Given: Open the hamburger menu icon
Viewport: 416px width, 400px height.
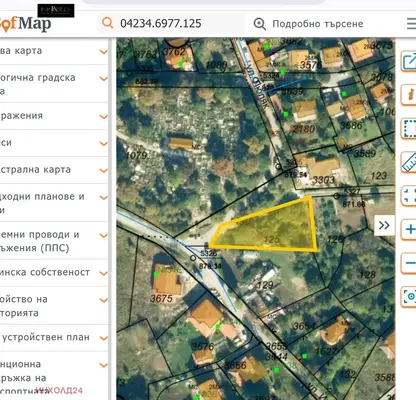Looking at the screenshot, I should (411, 24).
